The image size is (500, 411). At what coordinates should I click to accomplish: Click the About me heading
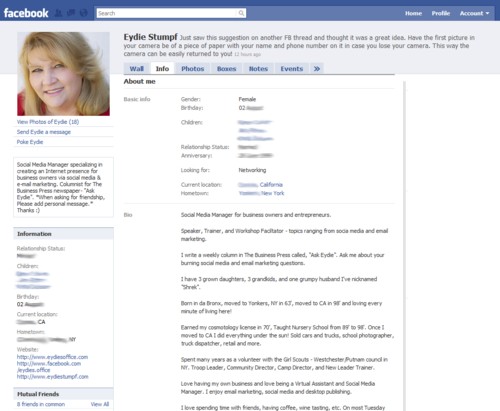click(139, 81)
